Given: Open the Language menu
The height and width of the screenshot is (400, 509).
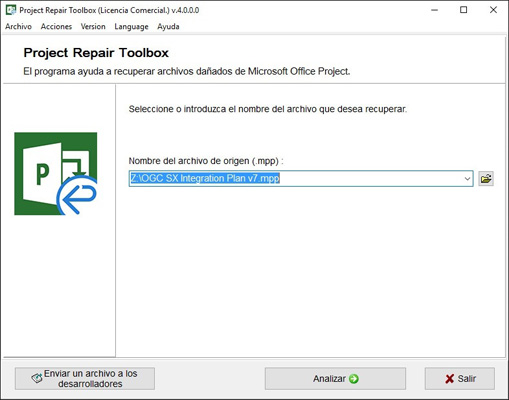Looking at the screenshot, I should point(131,27).
